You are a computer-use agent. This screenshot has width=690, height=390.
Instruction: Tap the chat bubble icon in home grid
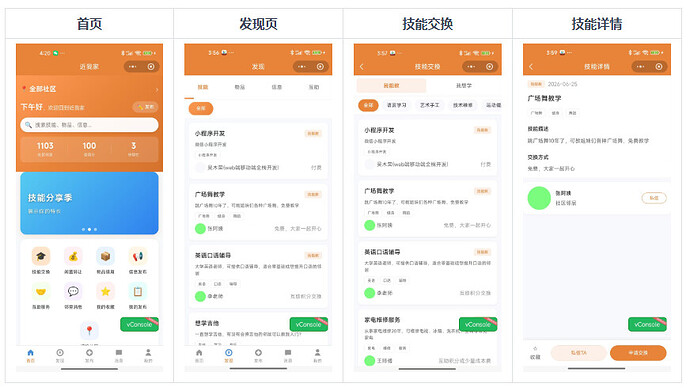[73, 291]
